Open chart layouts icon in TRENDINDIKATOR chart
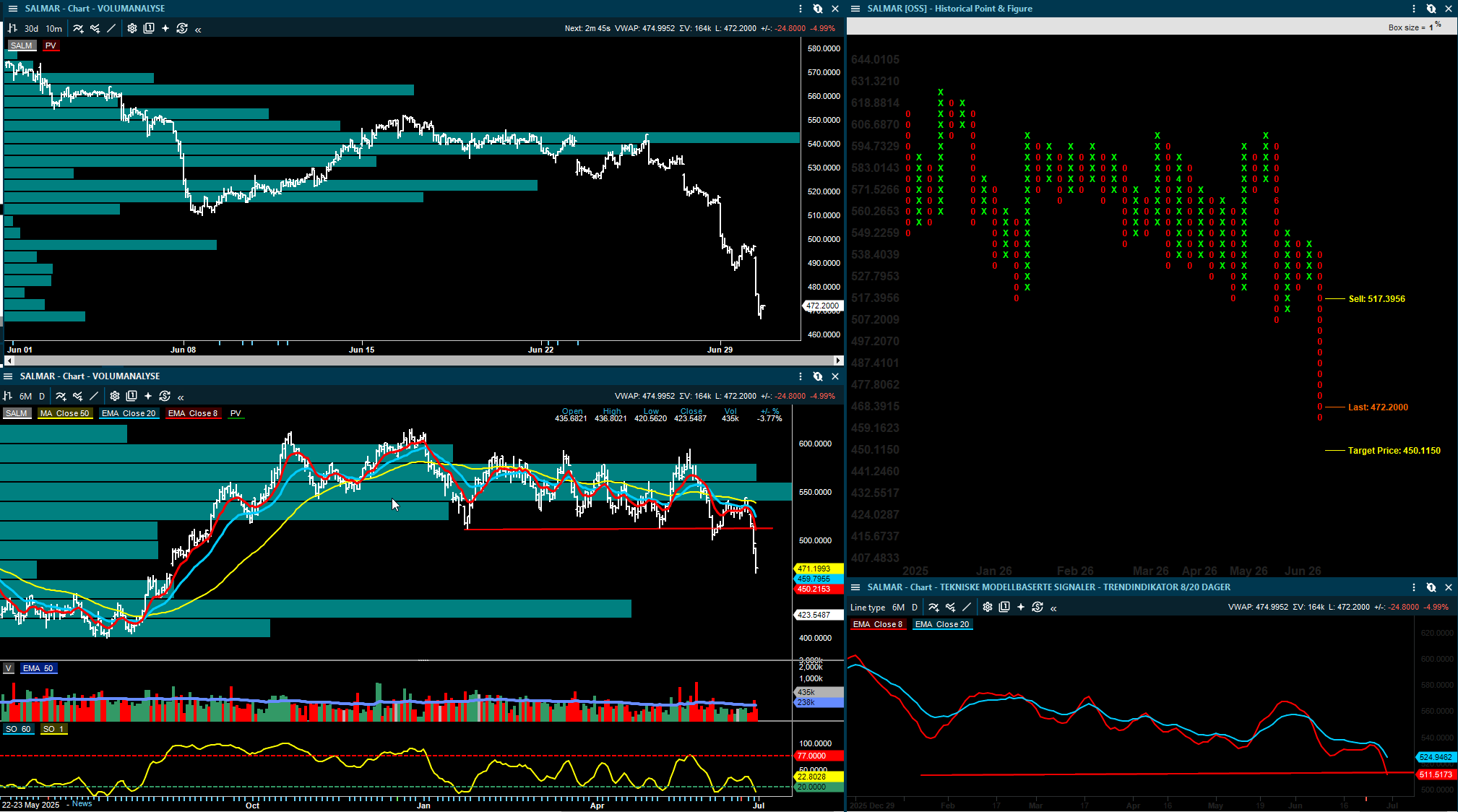1458x812 pixels. click(x=1004, y=608)
